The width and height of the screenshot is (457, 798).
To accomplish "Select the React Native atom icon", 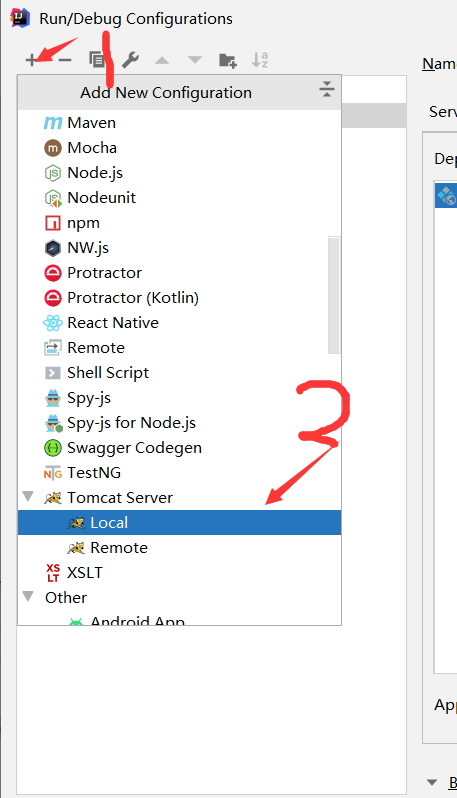I will (52, 323).
